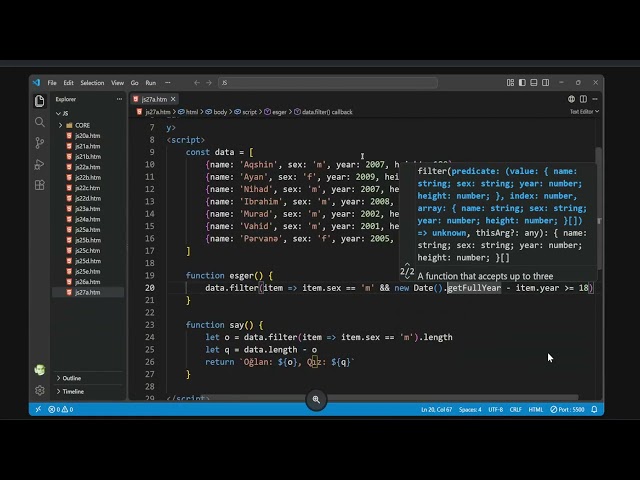
Task: Open js20a.htm in Explorer
Action: coord(88,136)
